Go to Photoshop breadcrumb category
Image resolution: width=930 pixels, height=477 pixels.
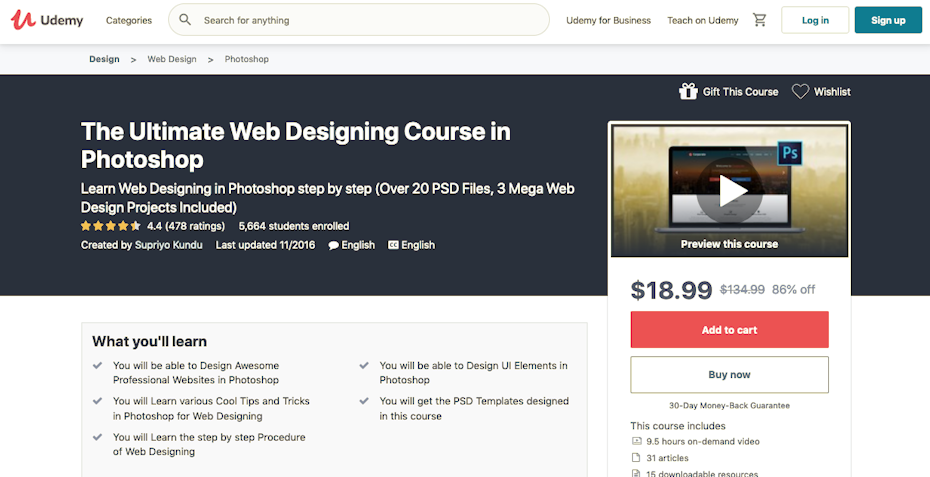(246, 59)
